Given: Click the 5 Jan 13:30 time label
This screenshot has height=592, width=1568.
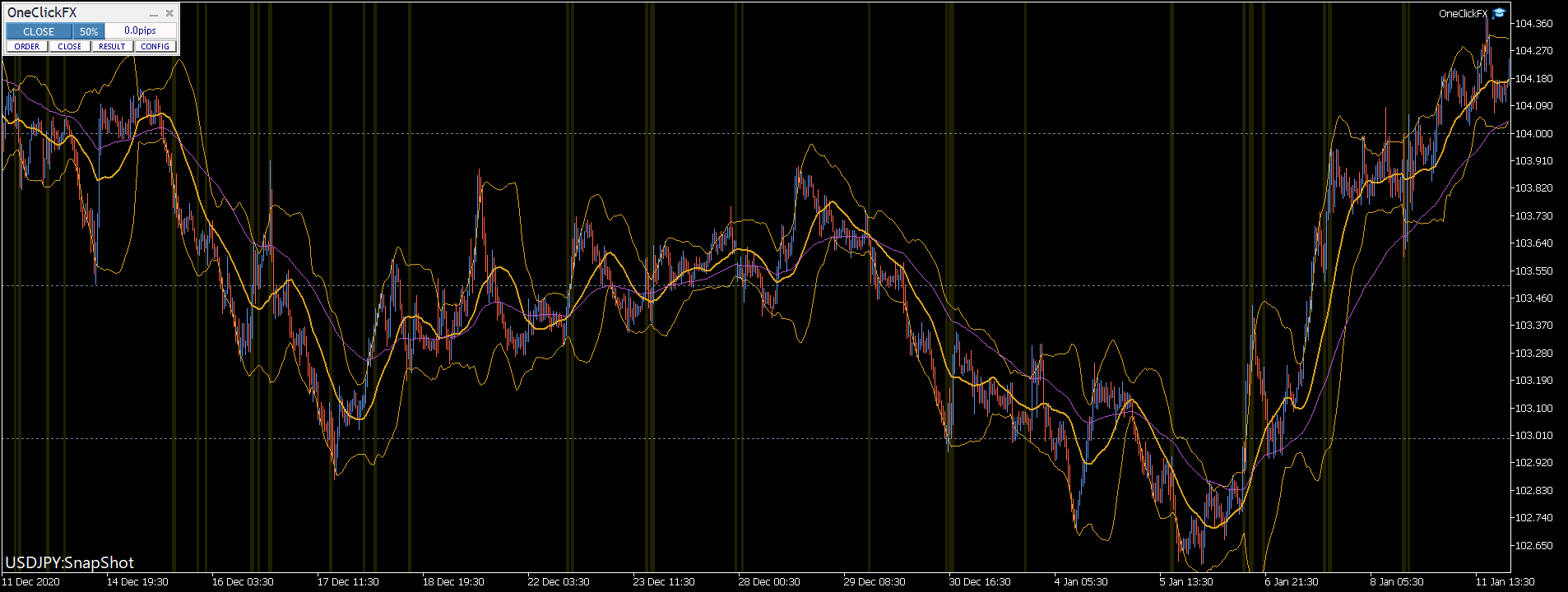Looking at the screenshot, I should point(1186,581).
